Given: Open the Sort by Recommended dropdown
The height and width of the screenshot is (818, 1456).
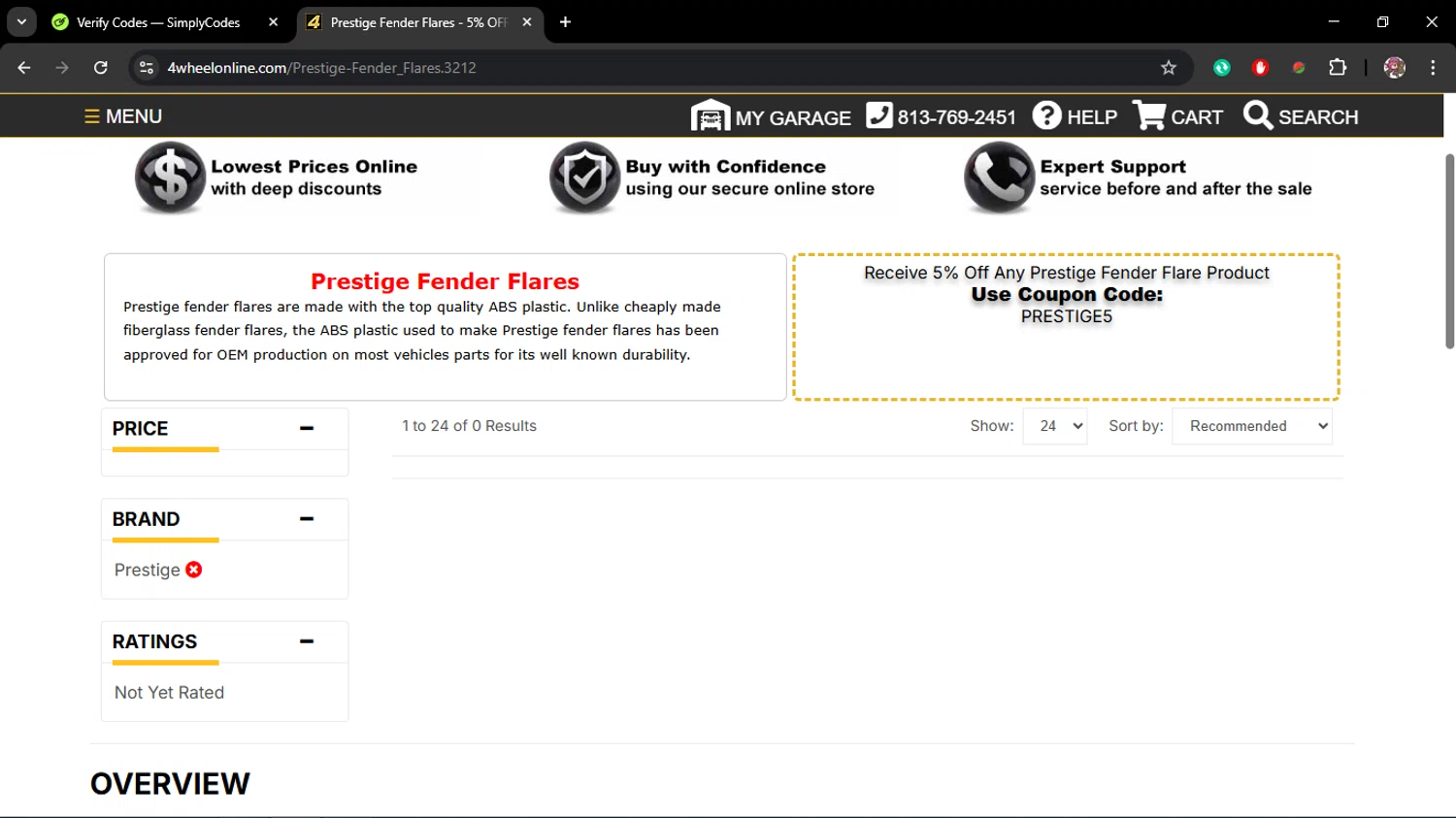Looking at the screenshot, I should [1252, 426].
